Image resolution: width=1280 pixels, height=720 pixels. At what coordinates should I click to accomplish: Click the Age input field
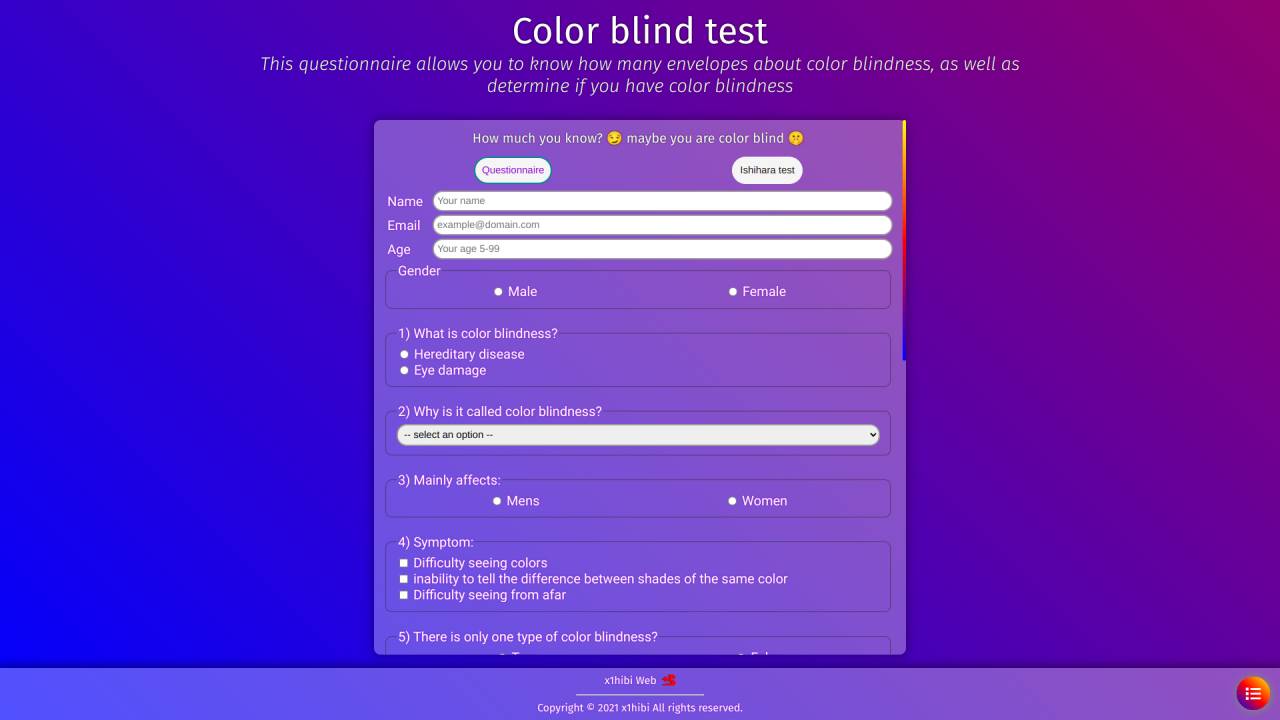662,249
